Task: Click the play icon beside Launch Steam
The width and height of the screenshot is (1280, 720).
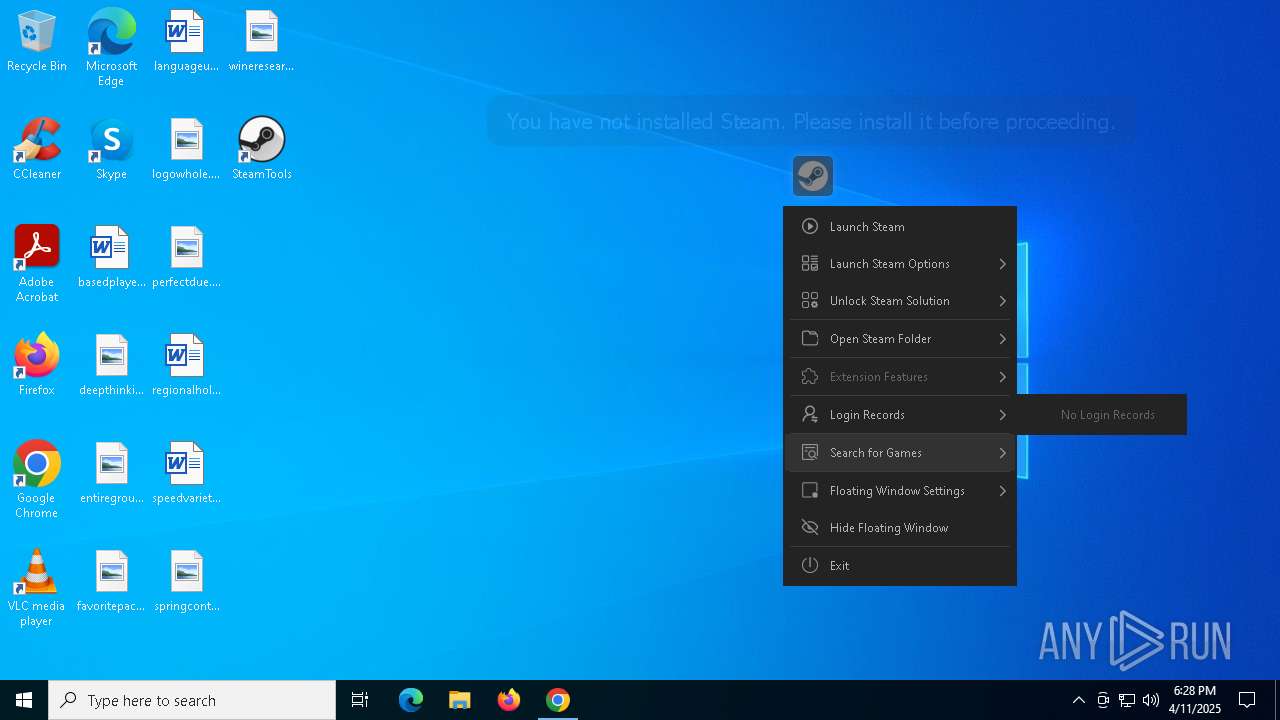Action: 810,227
